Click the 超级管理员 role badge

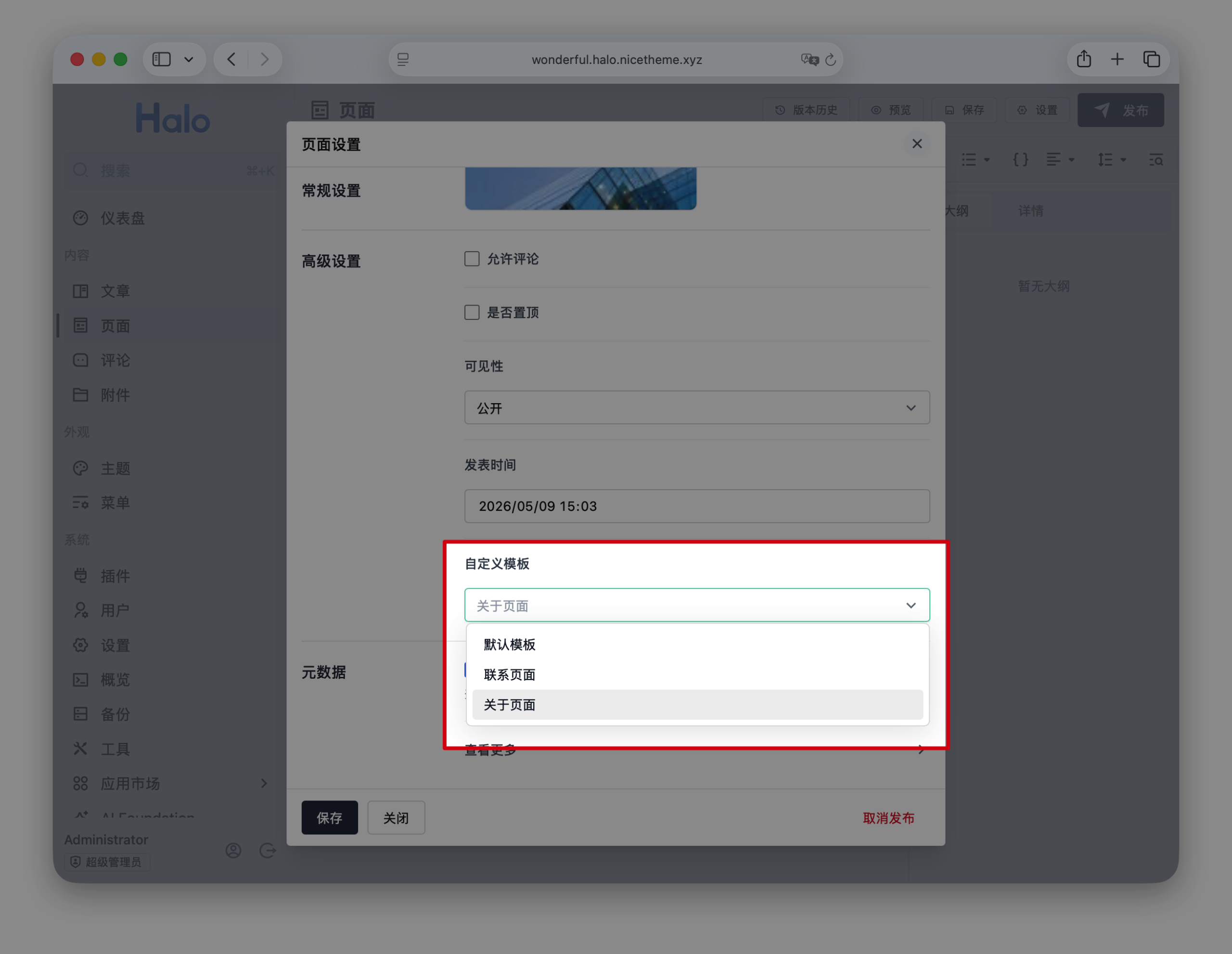pyautogui.click(x=107, y=862)
